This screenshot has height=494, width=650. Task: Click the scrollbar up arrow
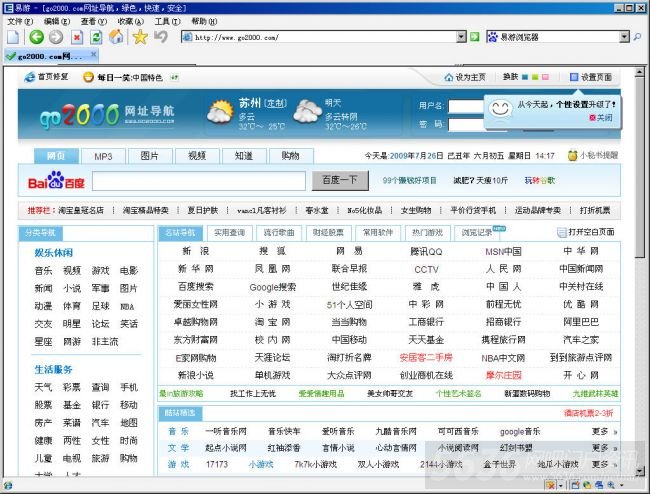(640, 72)
